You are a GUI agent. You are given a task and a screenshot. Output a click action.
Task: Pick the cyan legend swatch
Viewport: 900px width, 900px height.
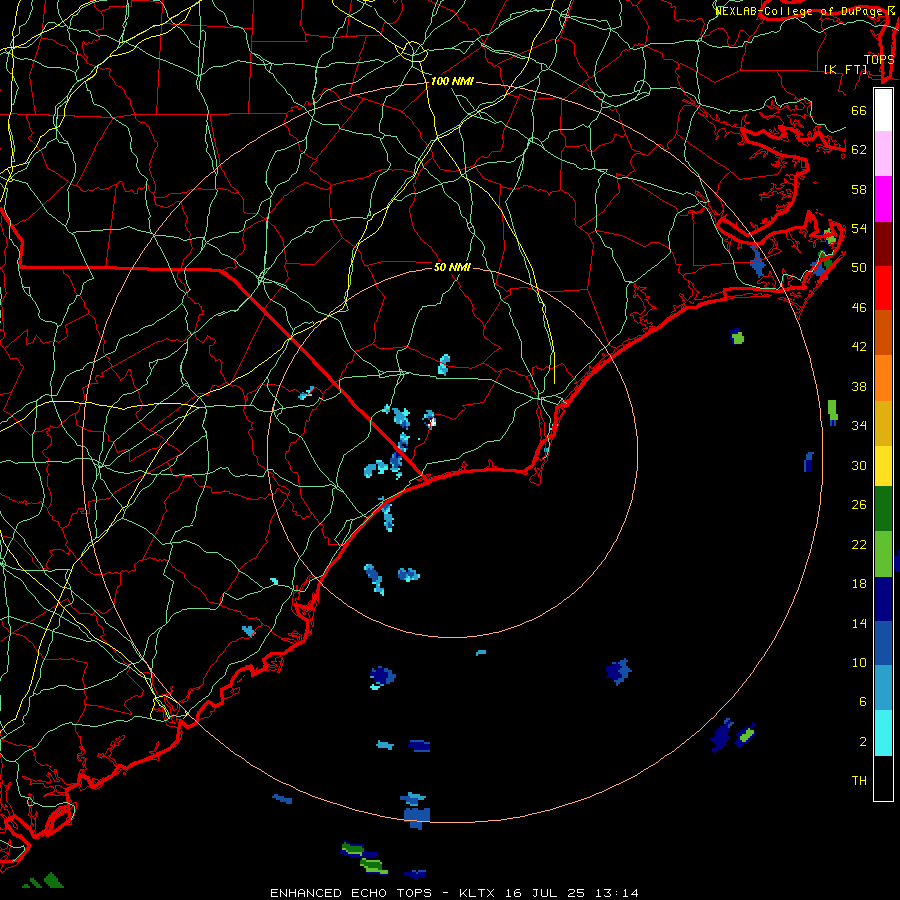(x=883, y=733)
